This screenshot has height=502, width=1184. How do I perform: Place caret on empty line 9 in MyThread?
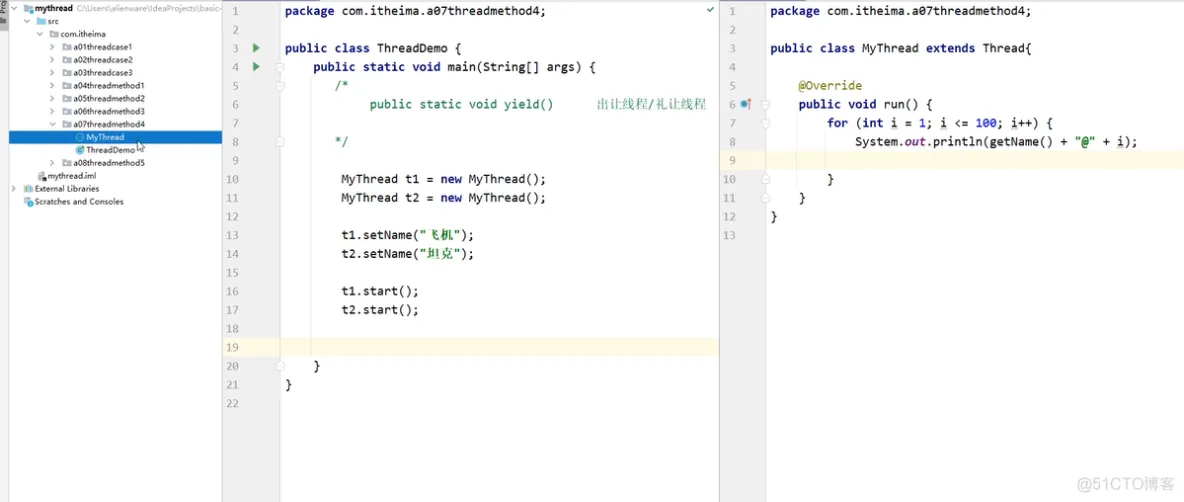(974, 161)
